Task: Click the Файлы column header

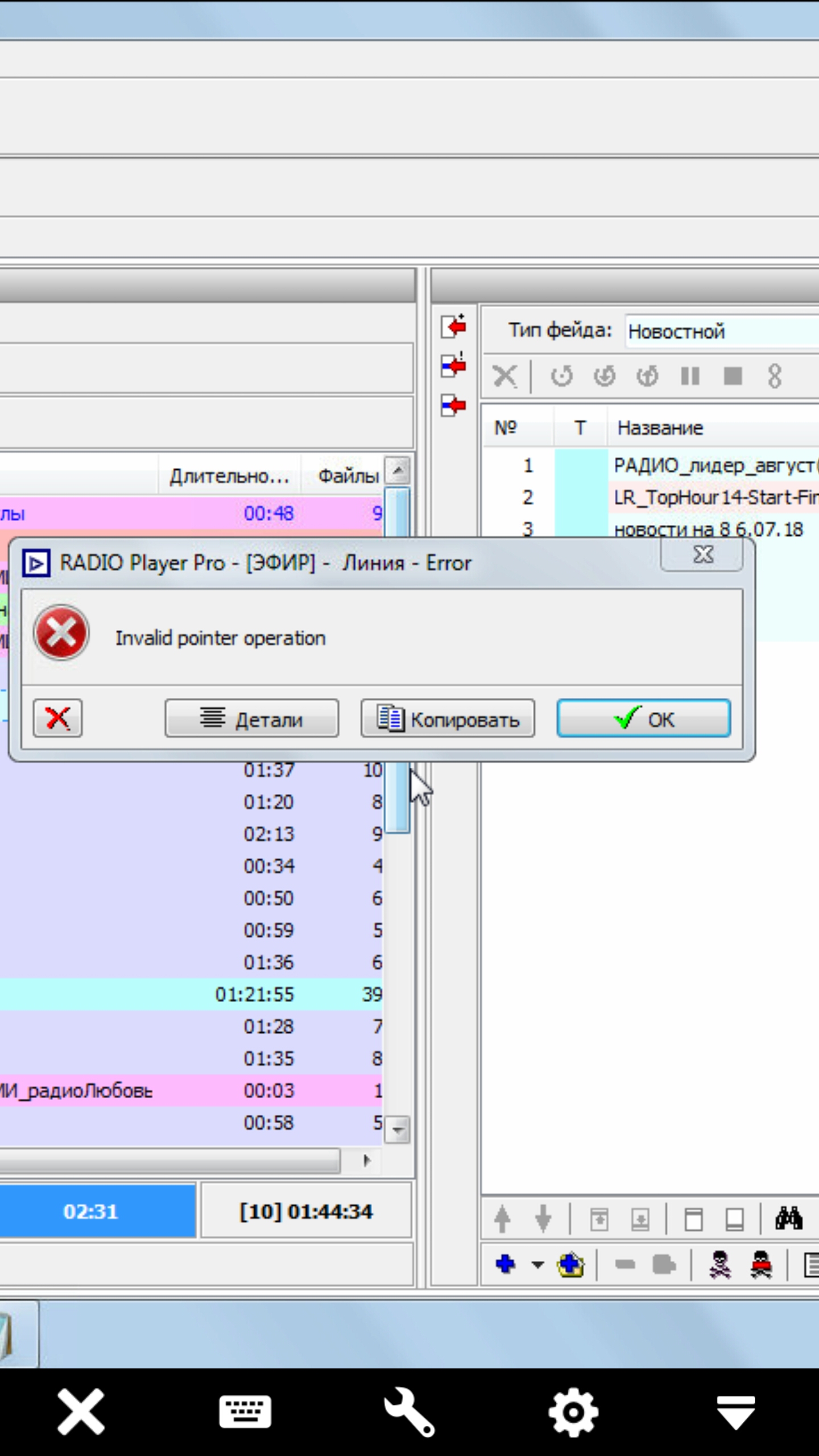Action: click(342, 475)
